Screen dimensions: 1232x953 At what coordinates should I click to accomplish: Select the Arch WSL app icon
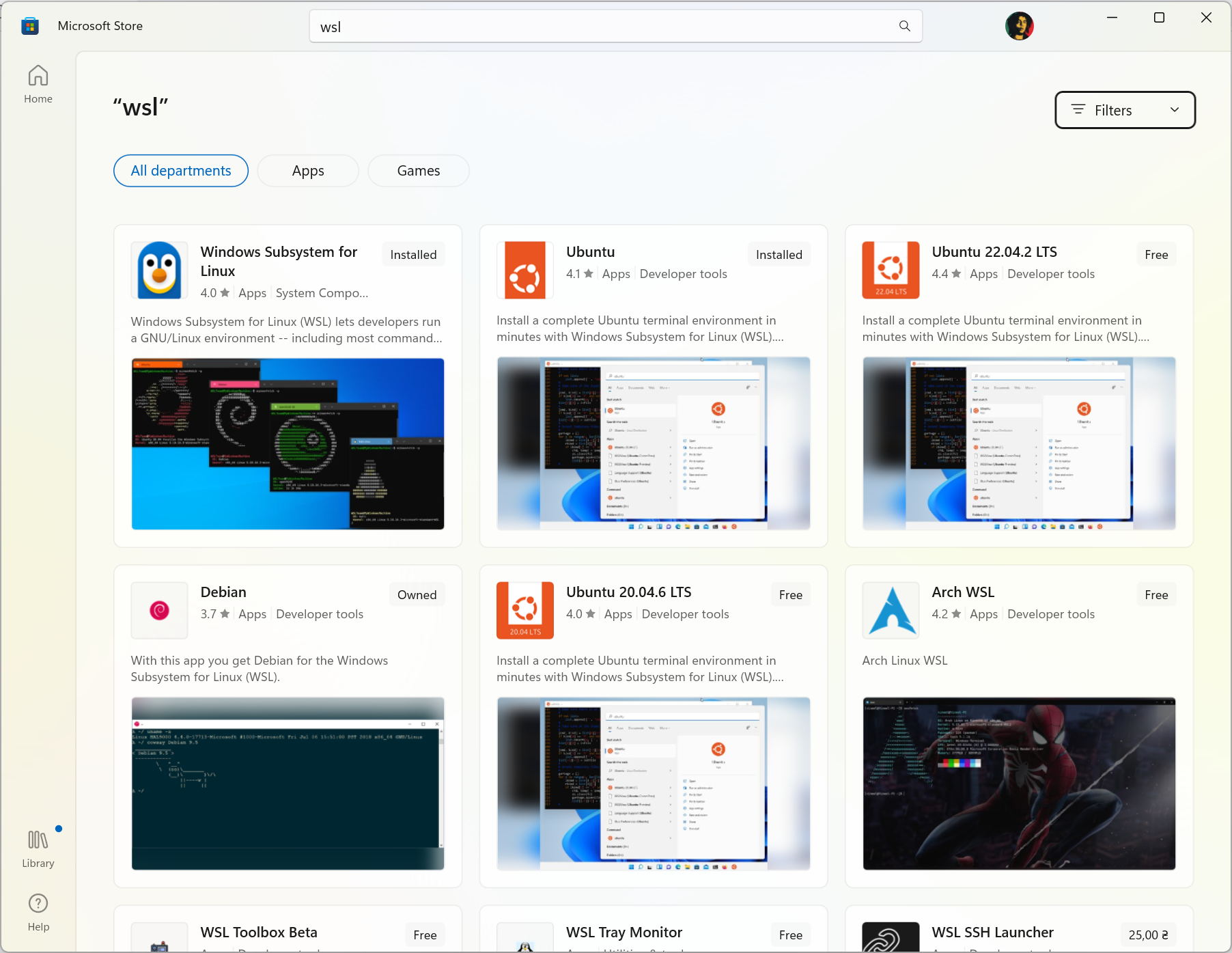(x=890, y=610)
